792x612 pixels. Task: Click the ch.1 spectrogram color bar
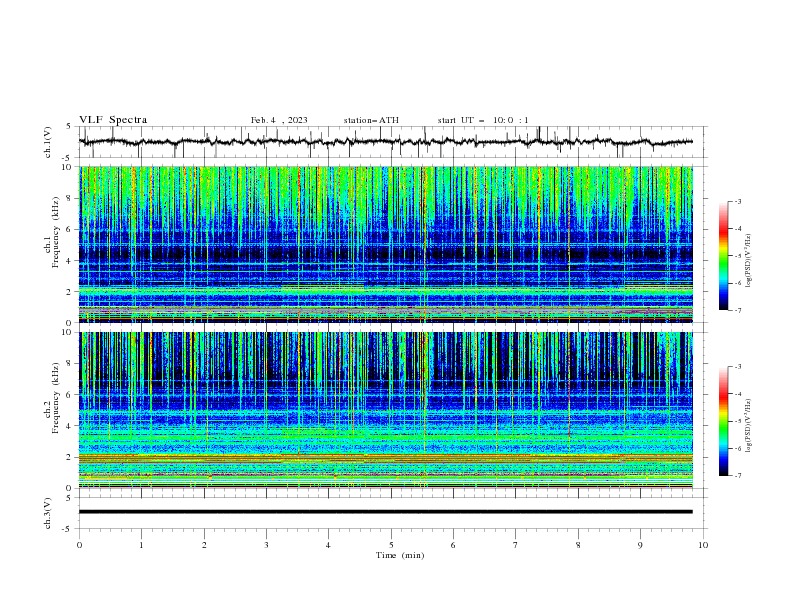(x=723, y=256)
